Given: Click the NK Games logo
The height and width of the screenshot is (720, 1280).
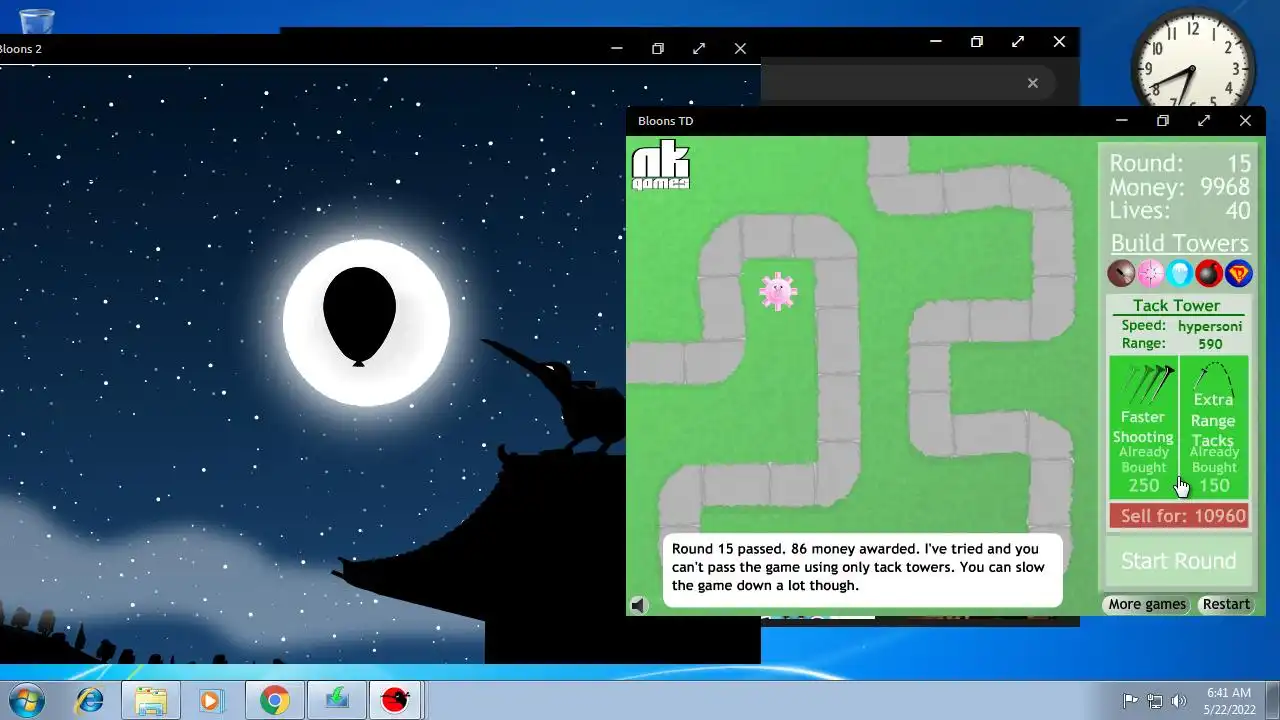Looking at the screenshot, I should [x=661, y=166].
